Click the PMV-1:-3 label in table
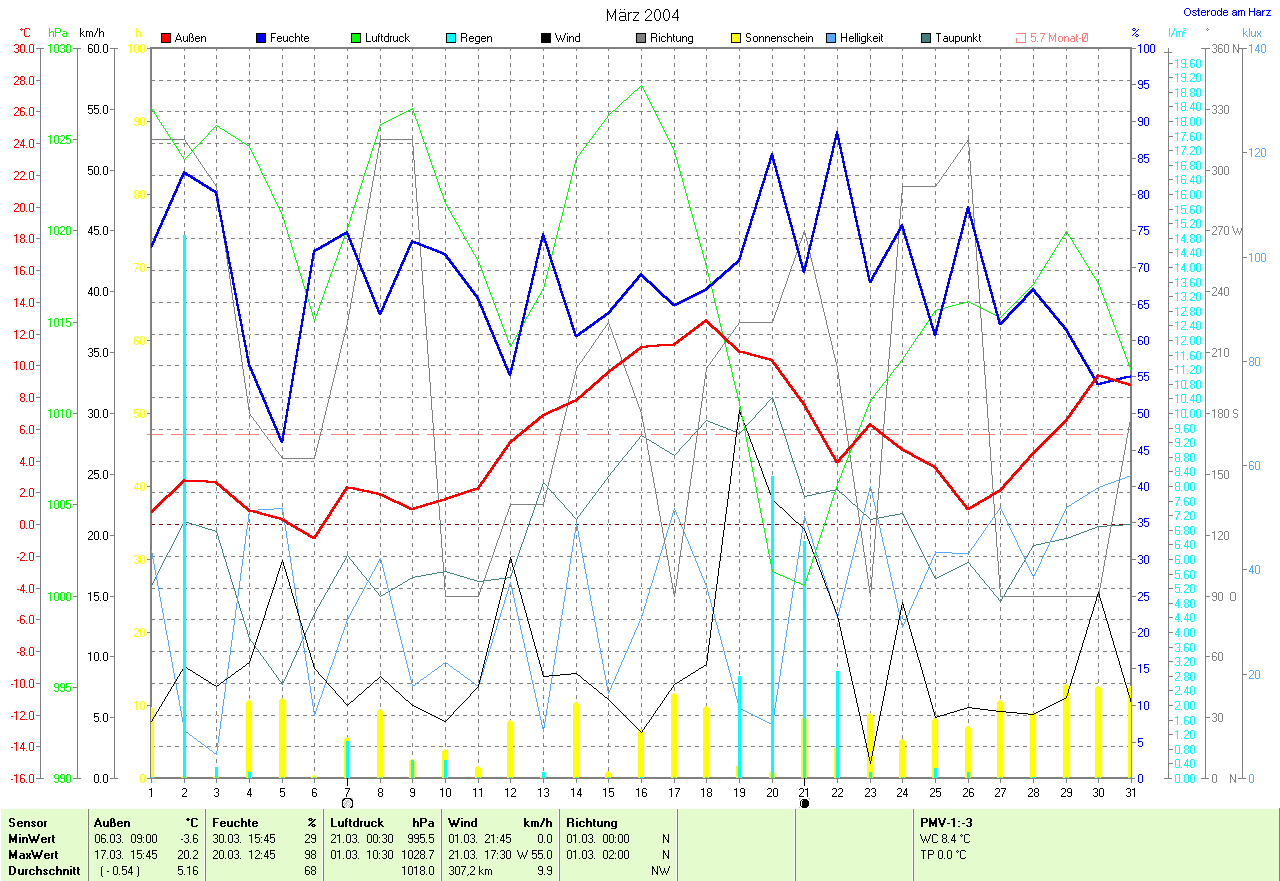The width and height of the screenshot is (1280, 881). (948, 823)
